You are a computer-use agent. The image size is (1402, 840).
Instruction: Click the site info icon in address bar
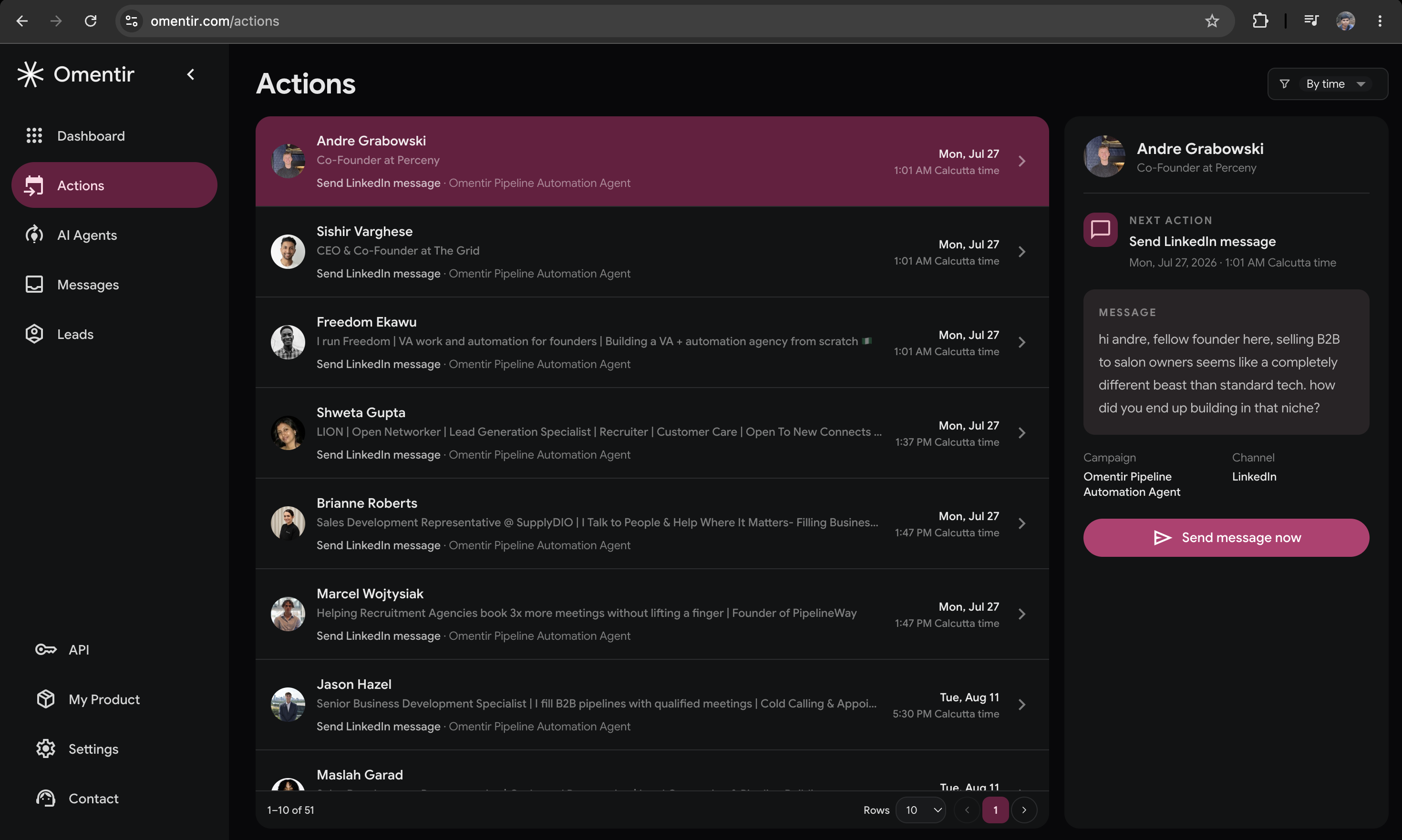point(131,21)
